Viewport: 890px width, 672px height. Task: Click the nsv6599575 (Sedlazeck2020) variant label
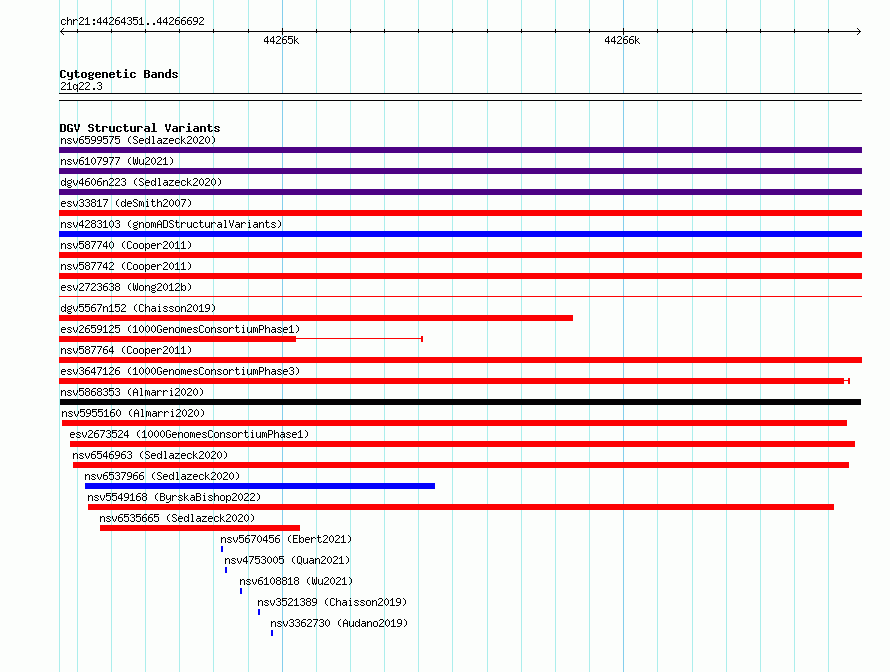[138, 140]
